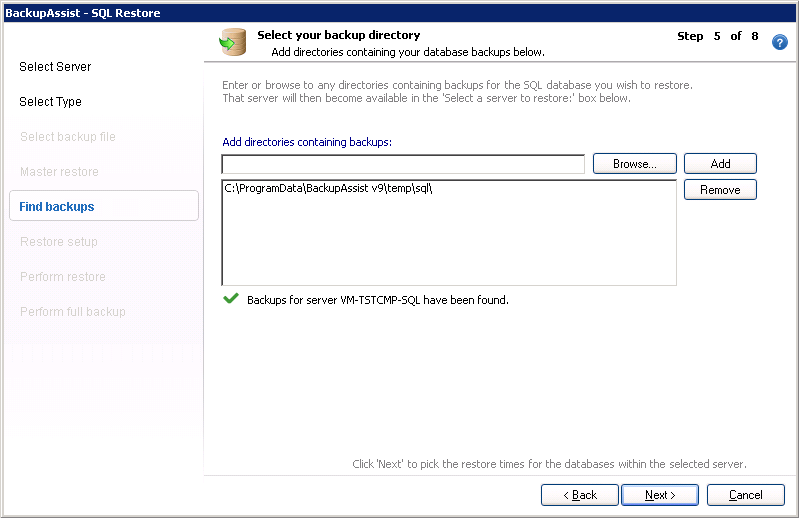This screenshot has height=518, width=799.
Task: Go to the Select Type step
Action: 50,102
